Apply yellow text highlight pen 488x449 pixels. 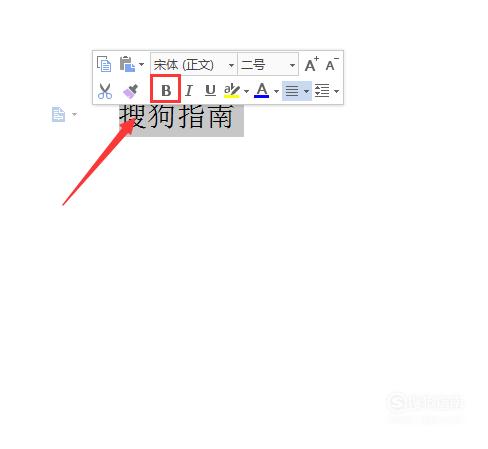click(232, 91)
